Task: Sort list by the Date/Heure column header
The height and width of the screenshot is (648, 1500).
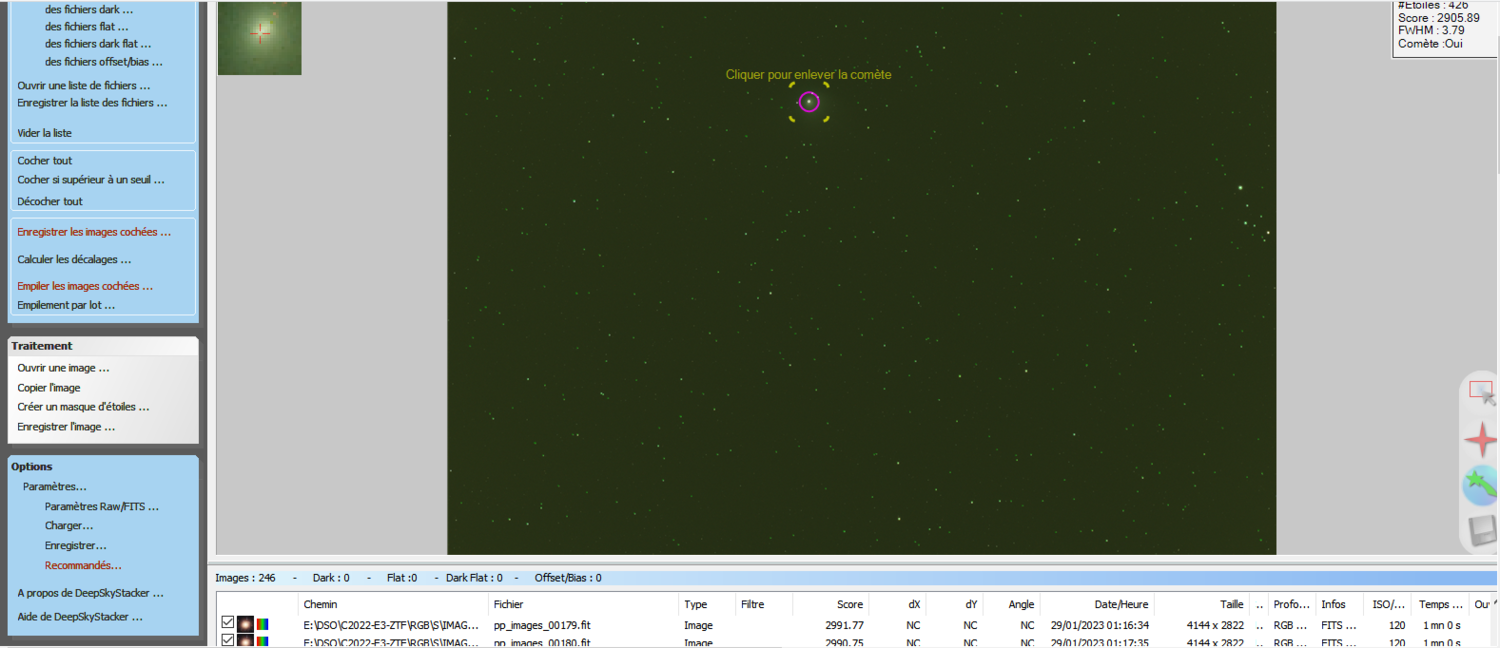Action: [x=1097, y=604]
